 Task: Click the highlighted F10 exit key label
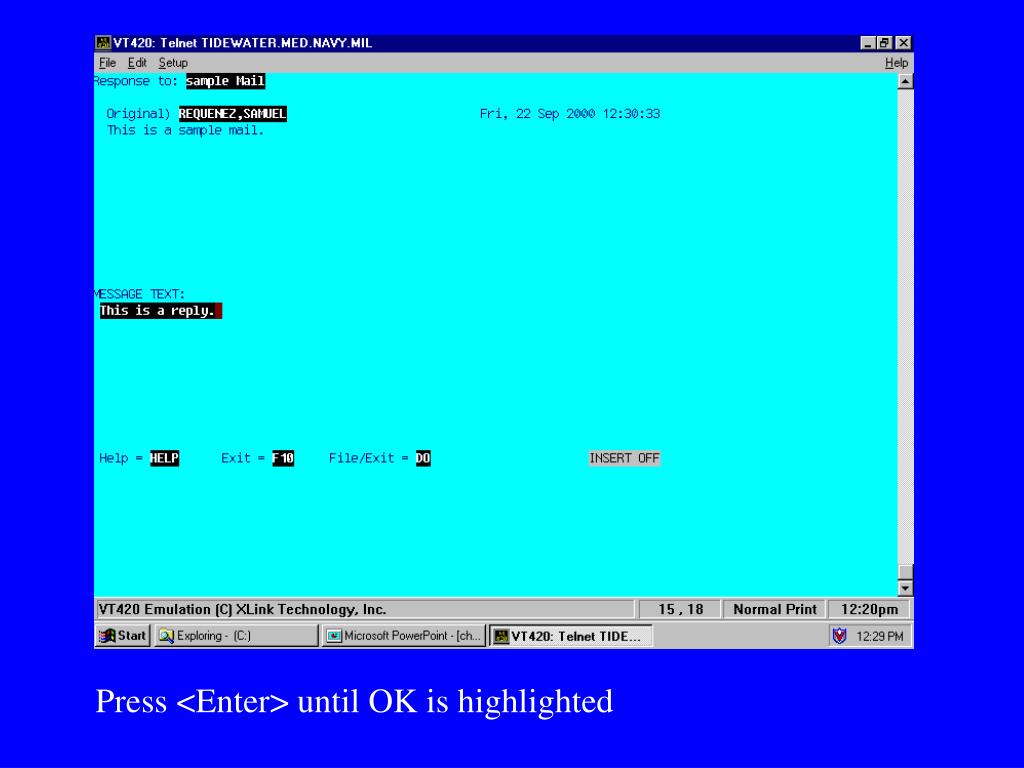coord(283,458)
